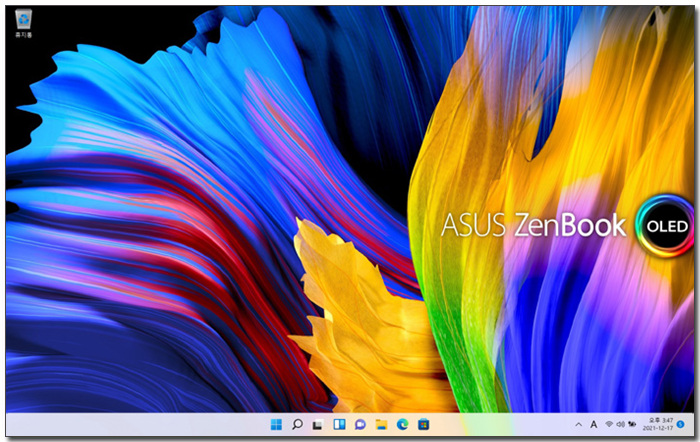Expand hidden system tray icons chevron
700x442 pixels.
[579, 425]
